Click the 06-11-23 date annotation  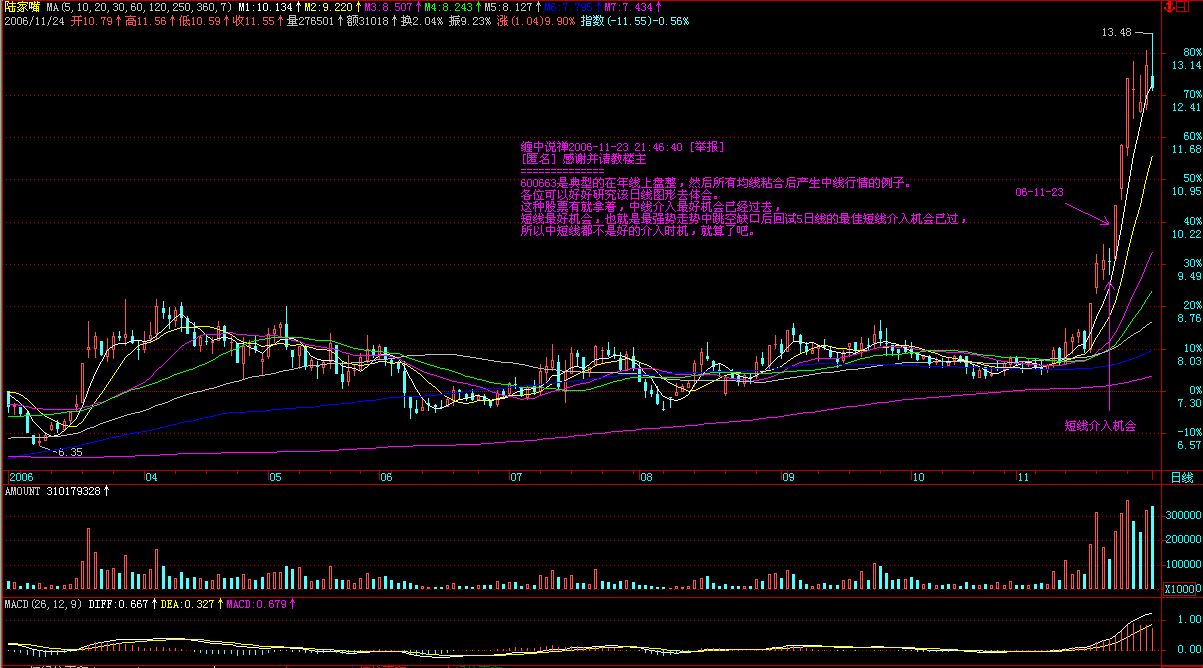pyautogui.click(x=1039, y=192)
